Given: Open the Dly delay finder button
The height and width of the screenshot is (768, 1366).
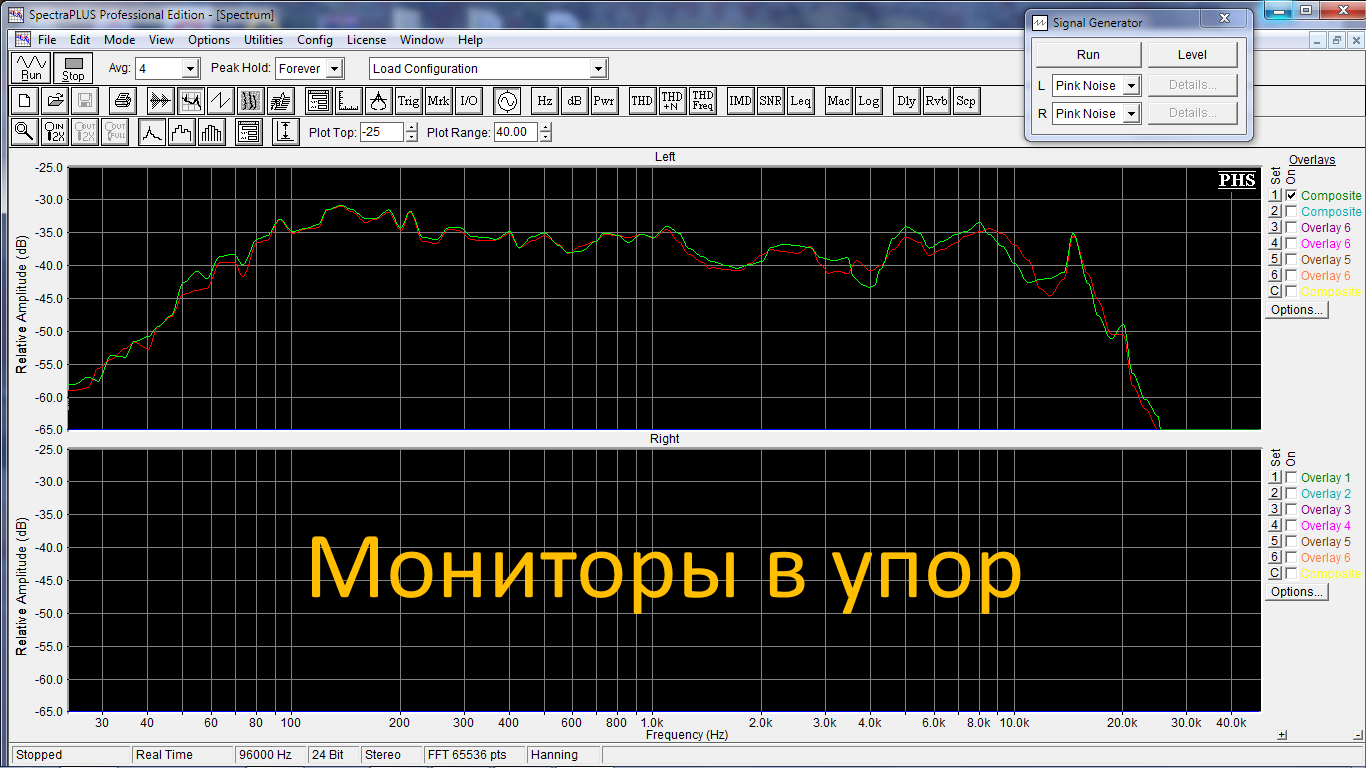Looking at the screenshot, I should 907,101.
